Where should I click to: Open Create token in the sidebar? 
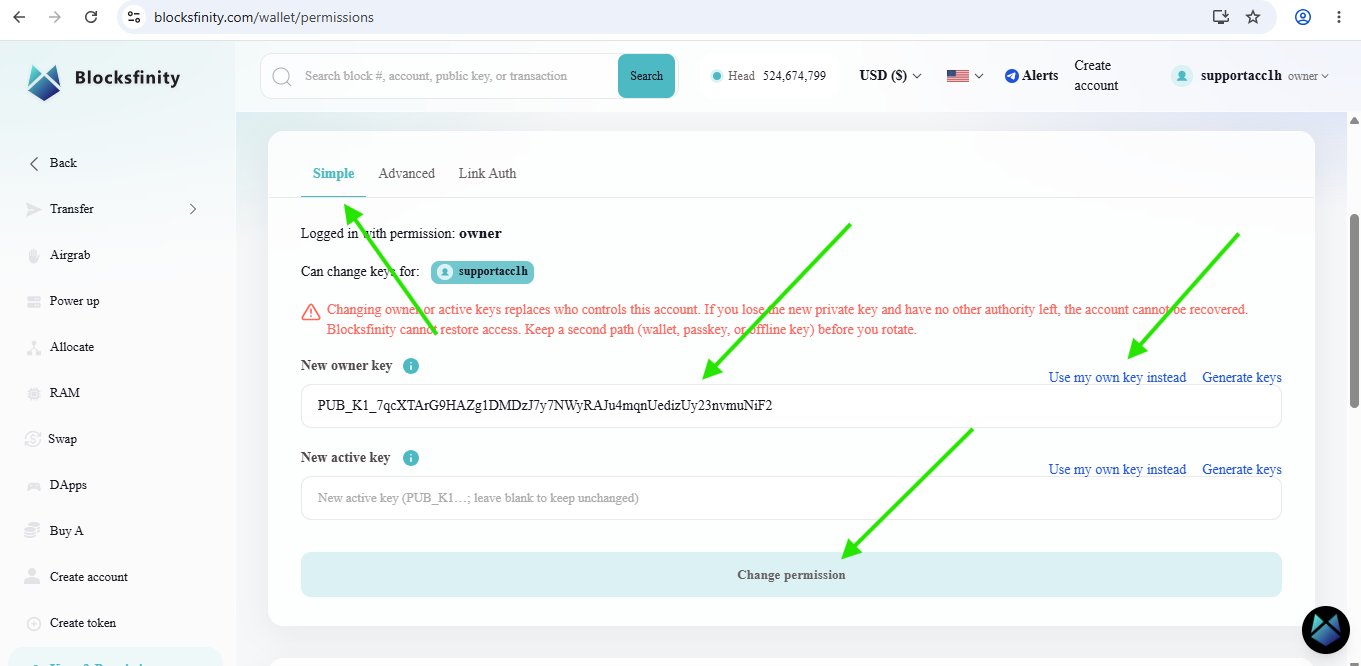pos(83,623)
